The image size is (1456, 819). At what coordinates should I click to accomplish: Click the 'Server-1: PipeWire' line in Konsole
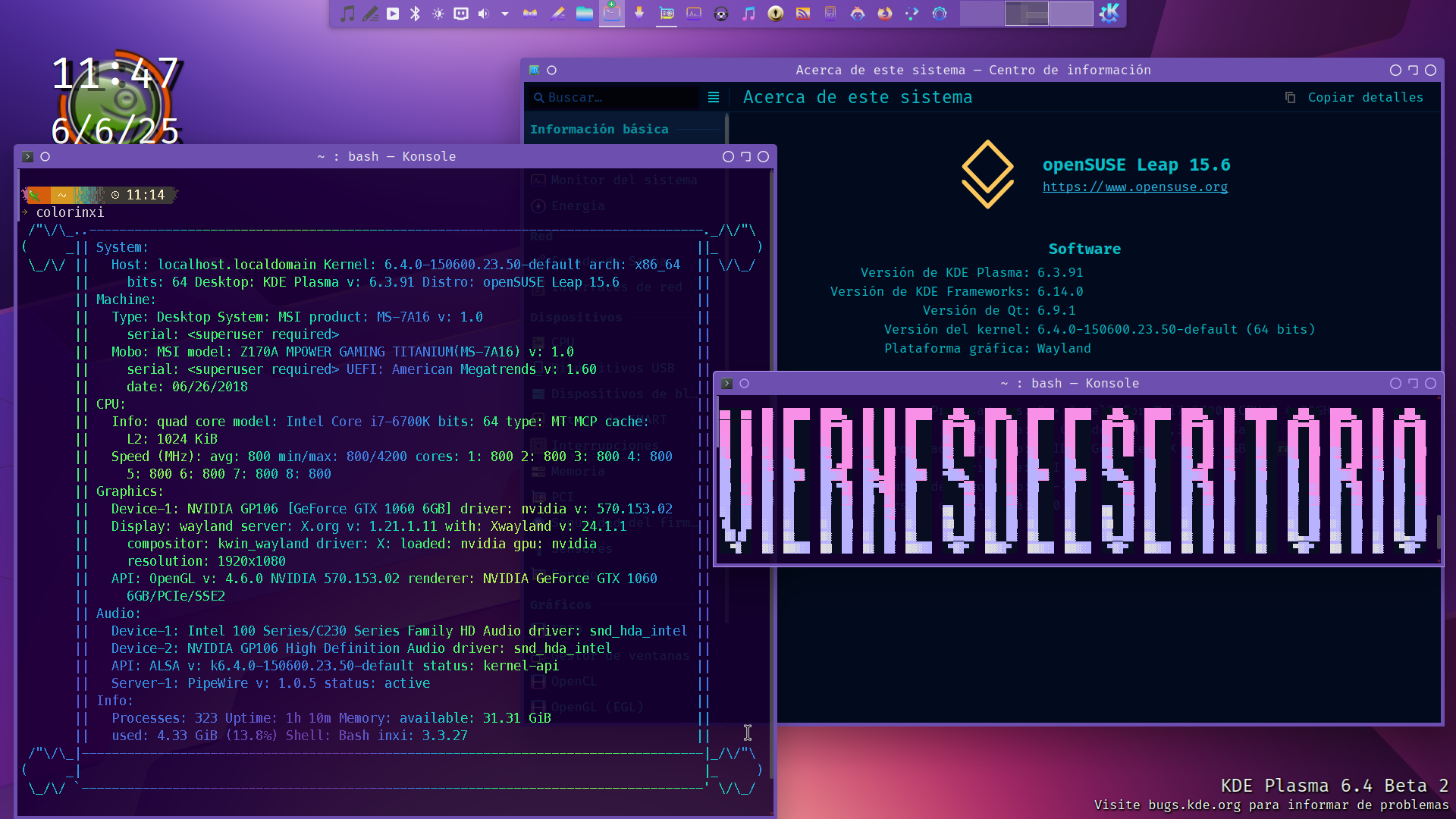point(271,684)
